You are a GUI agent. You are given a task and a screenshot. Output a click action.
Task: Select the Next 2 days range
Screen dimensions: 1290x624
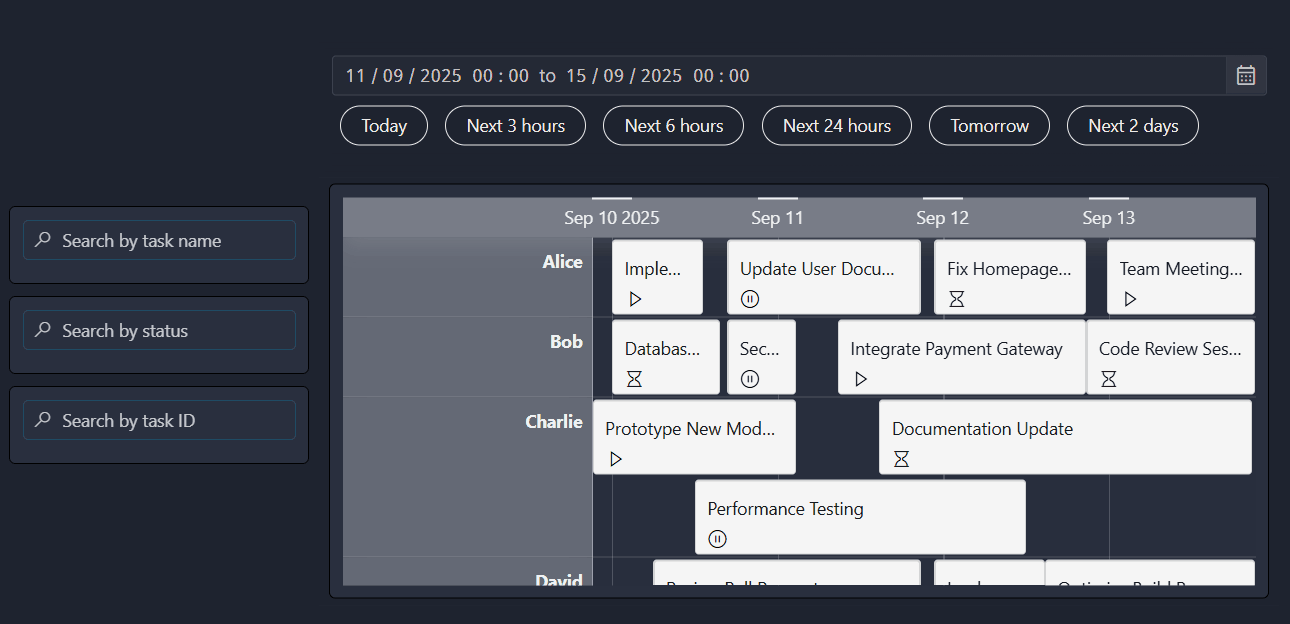1132,125
